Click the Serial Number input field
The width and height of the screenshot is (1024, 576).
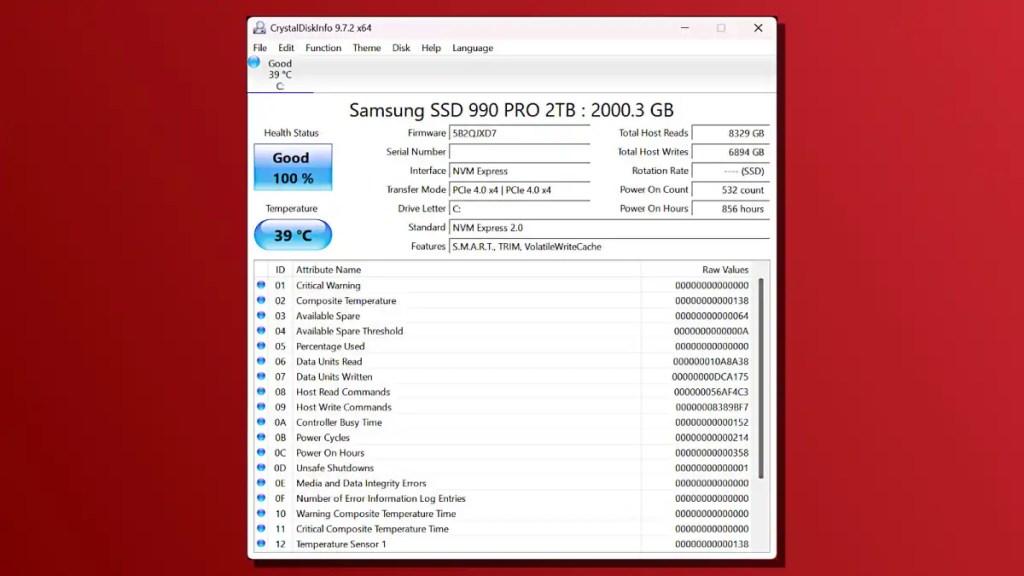[520, 152]
